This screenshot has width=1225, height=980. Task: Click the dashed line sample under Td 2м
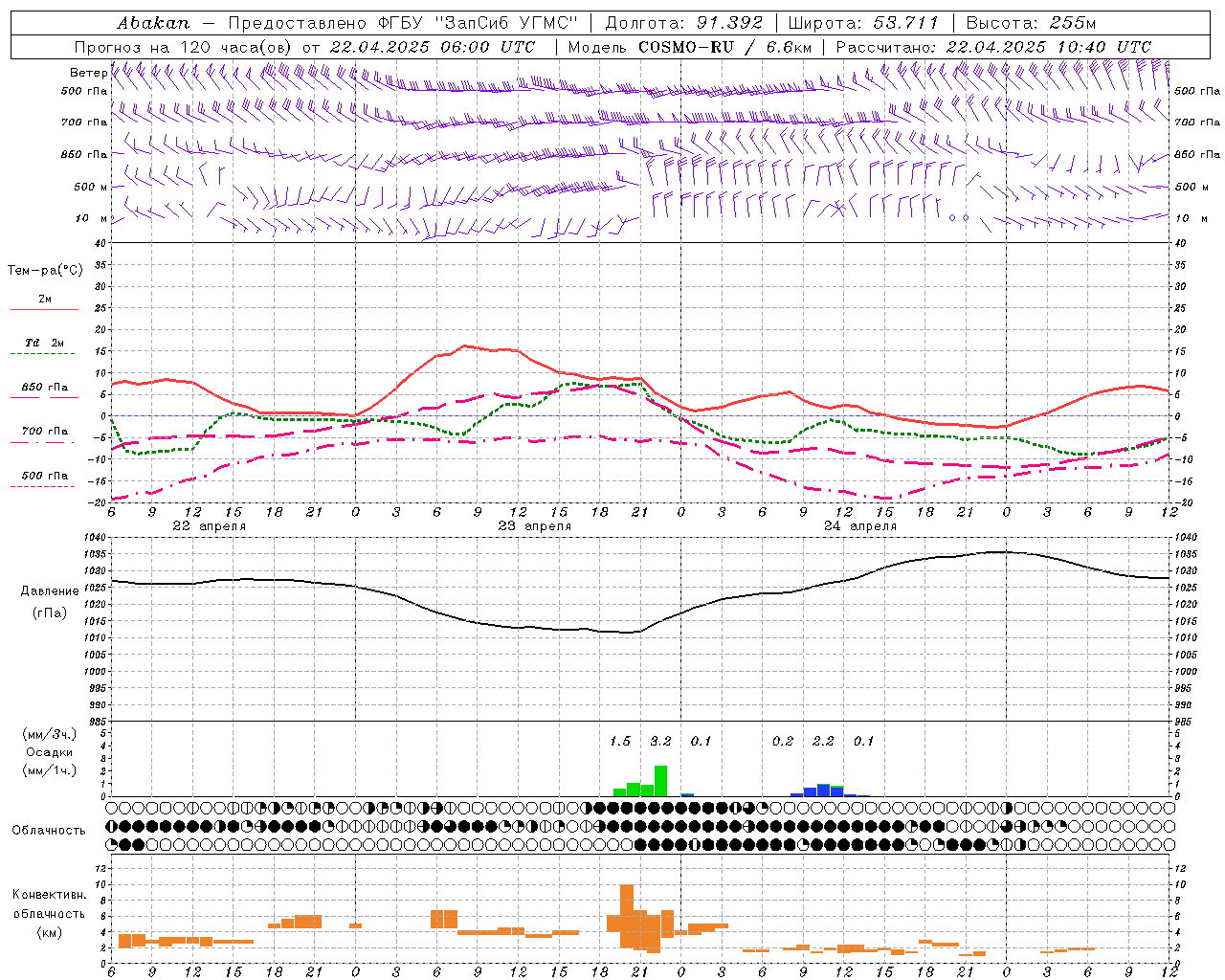tap(43, 353)
